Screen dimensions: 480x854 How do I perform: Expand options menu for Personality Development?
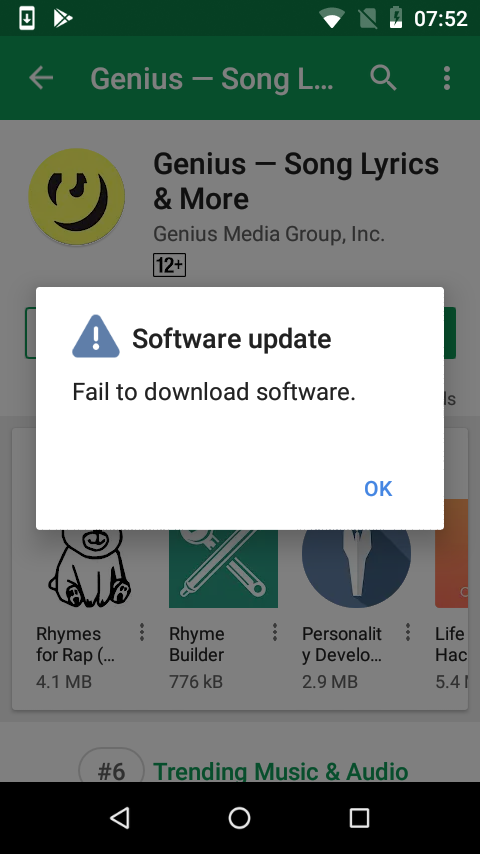[x=408, y=632]
